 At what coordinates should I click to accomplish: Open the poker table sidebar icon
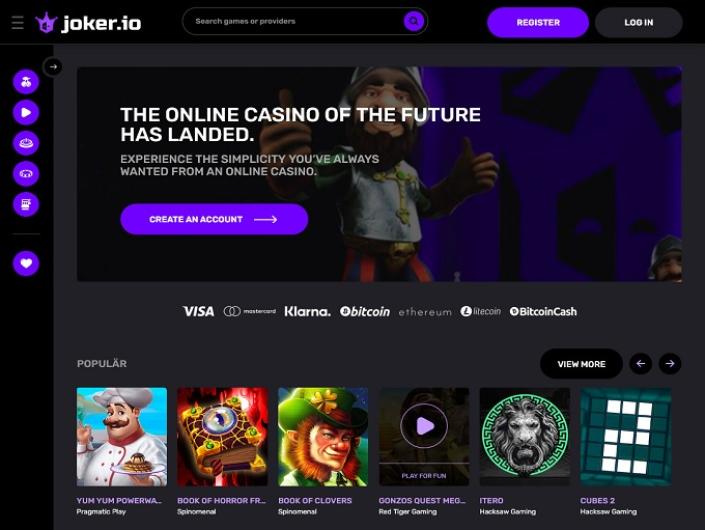(x=26, y=174)
